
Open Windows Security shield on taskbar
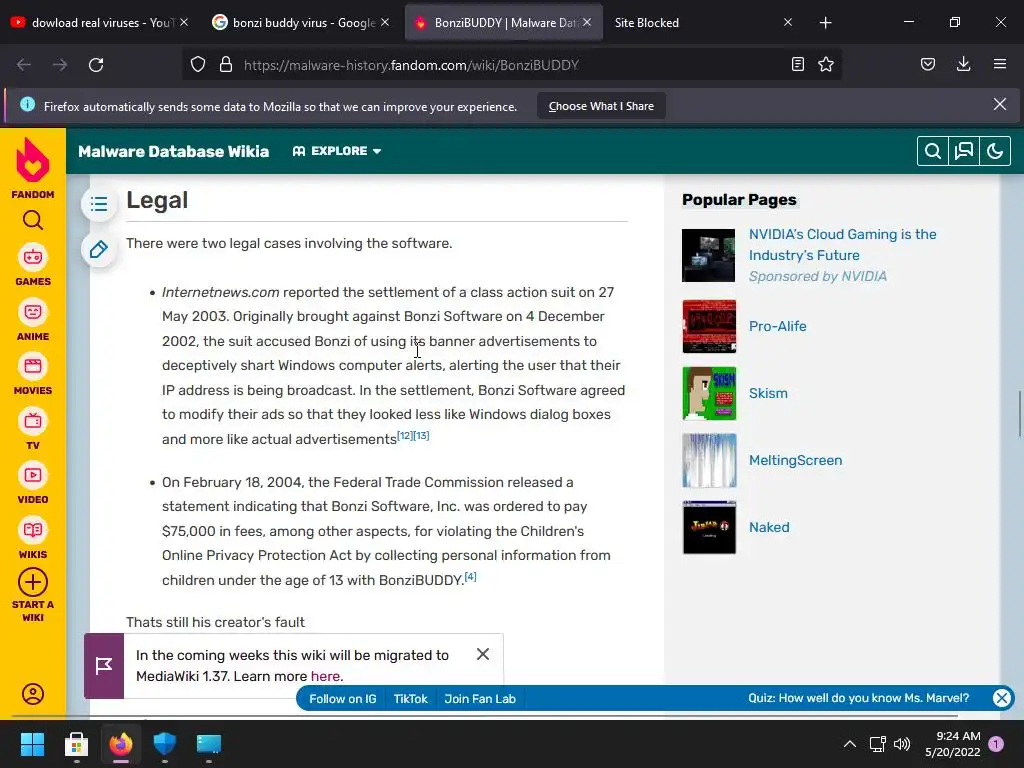click(x=165, y=744)
